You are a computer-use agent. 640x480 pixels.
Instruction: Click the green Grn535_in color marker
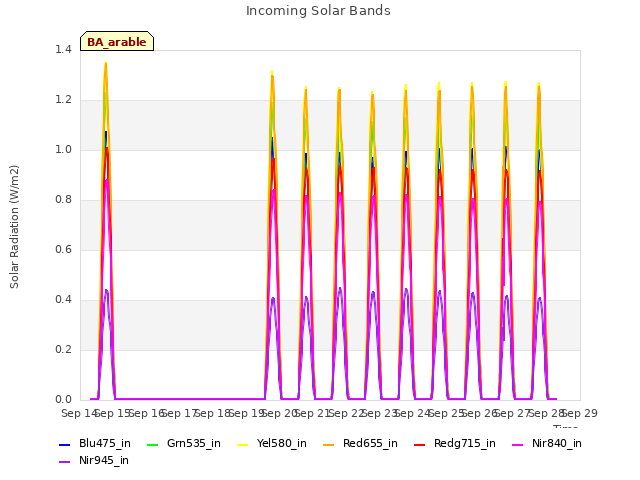152,444
